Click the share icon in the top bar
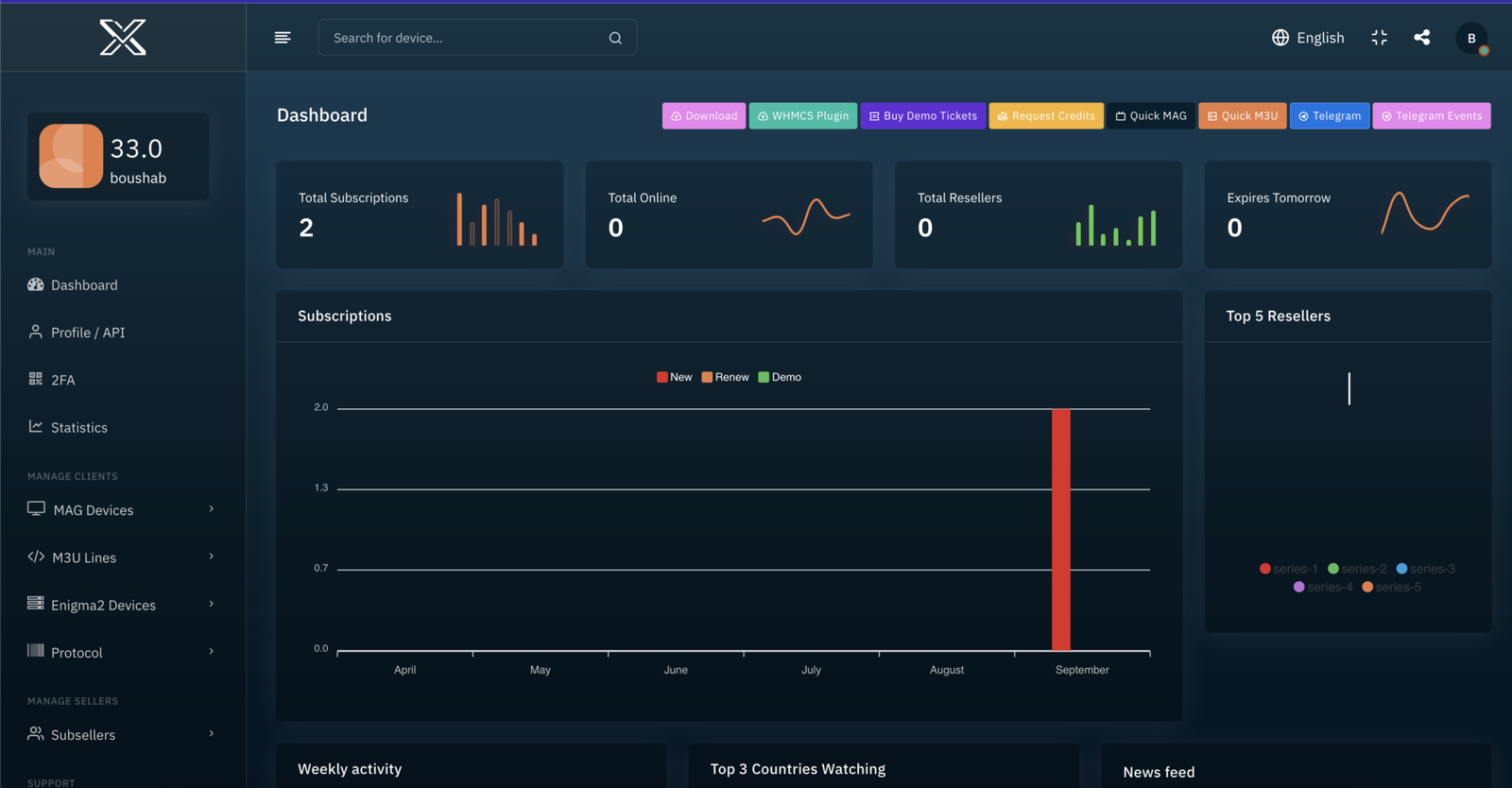 (x=1422, y=38)
